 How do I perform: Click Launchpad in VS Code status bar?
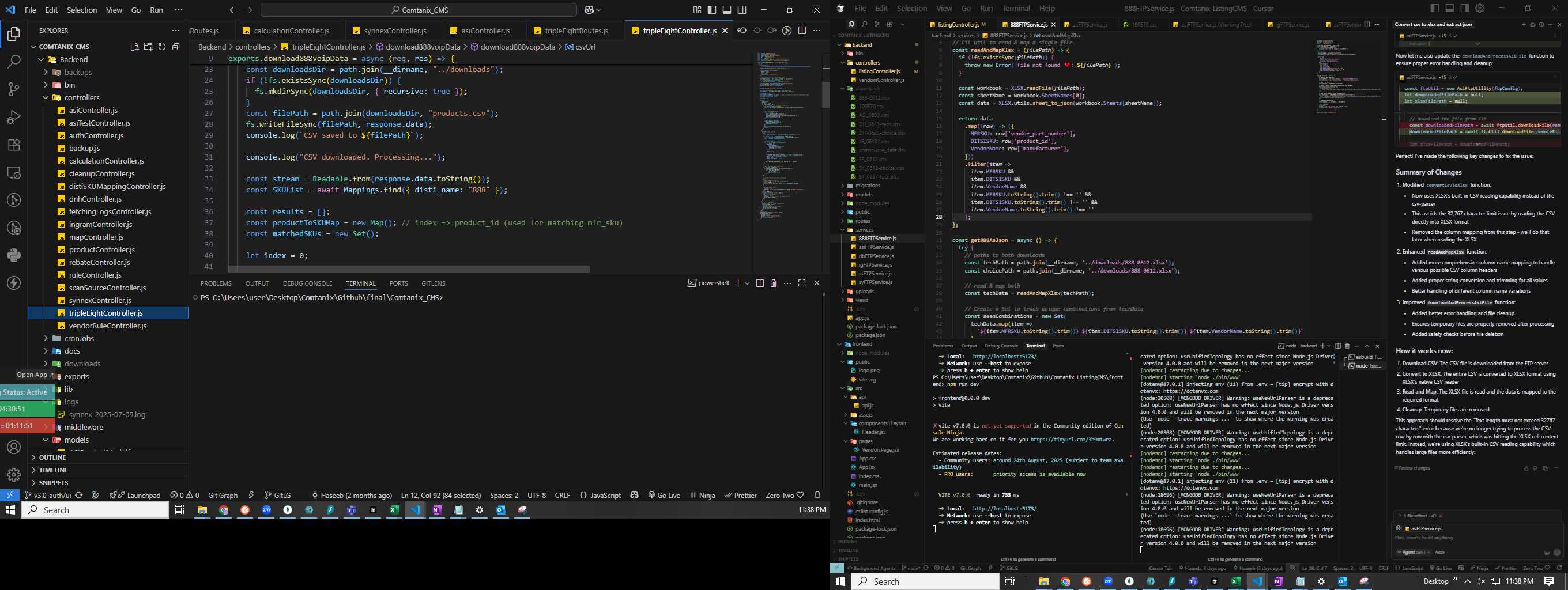tap(135, 495)
